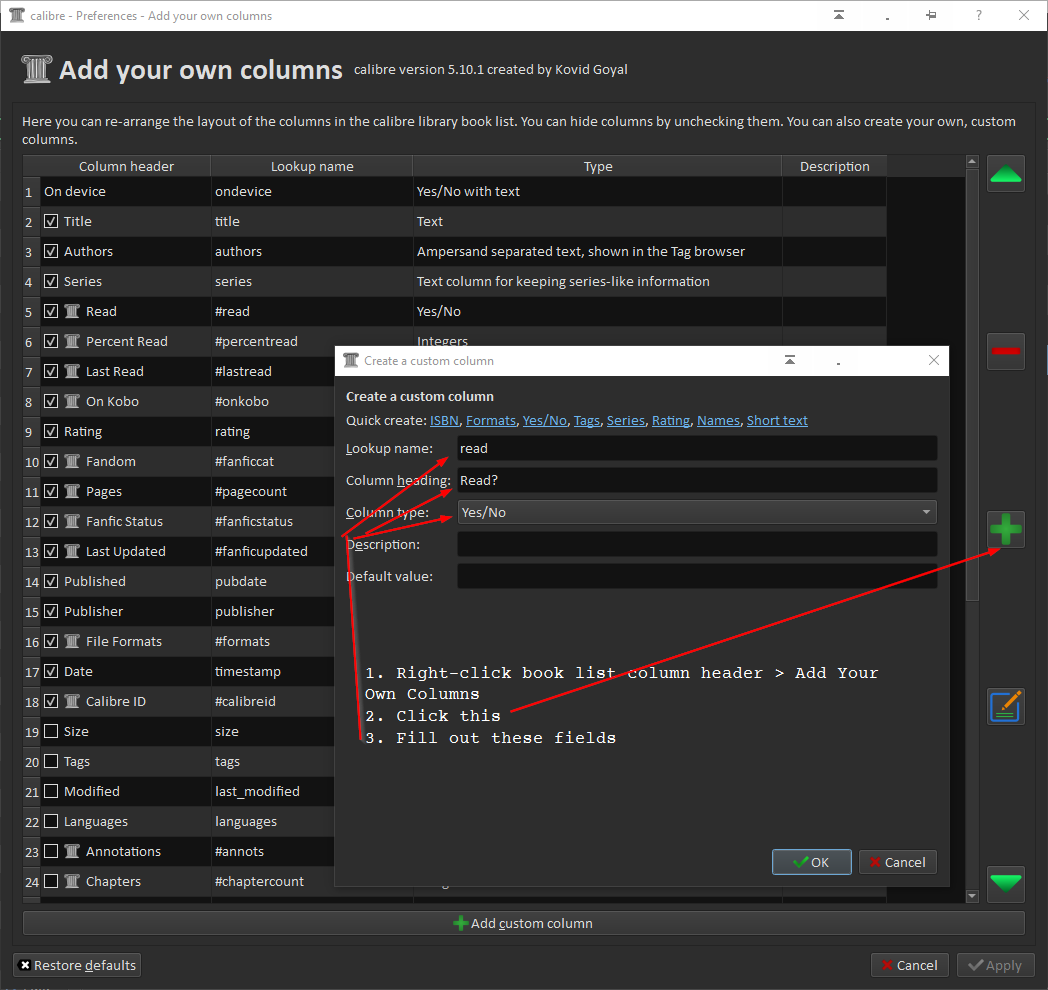This screenshot has height=990, width=1048.
Task: Click the custom column icon beside Fandom
Action: (72, 461)
